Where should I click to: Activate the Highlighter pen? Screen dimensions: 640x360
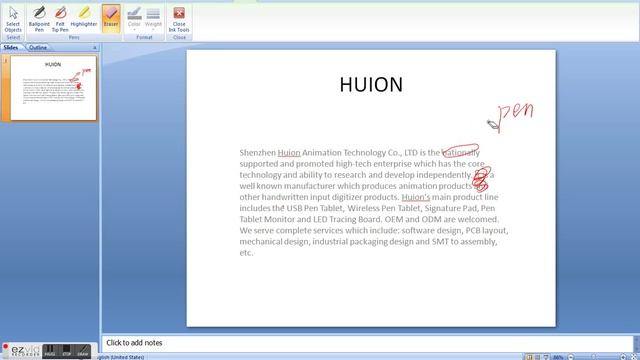pos(84,18)
